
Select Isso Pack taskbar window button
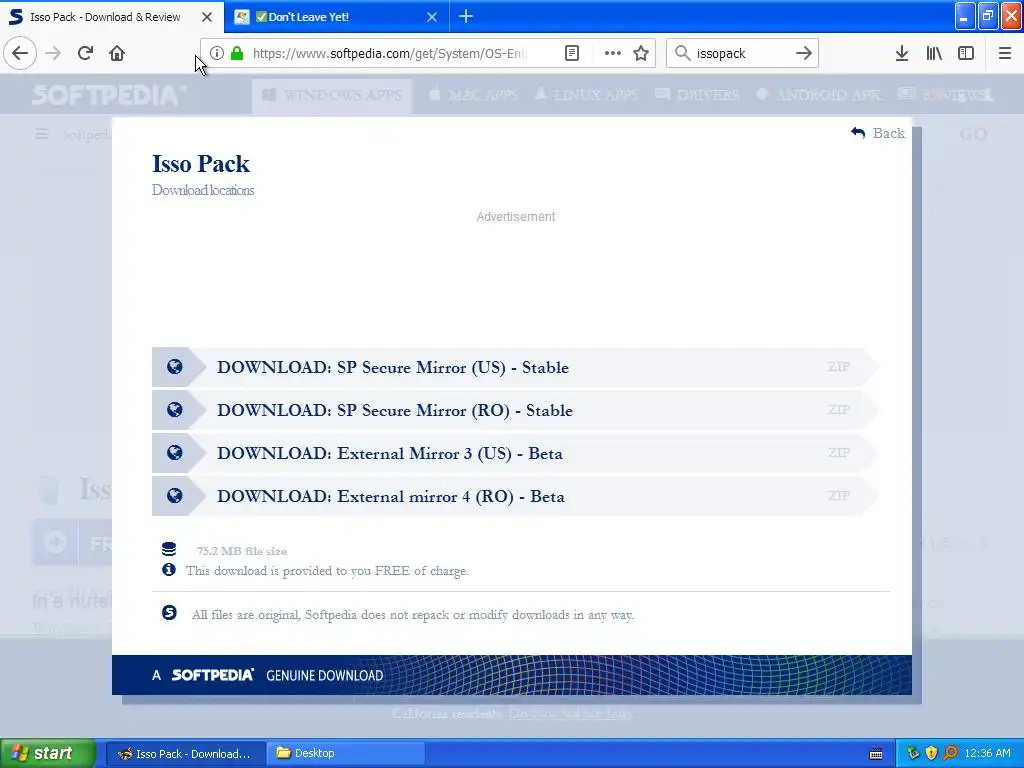coord(185,754)
